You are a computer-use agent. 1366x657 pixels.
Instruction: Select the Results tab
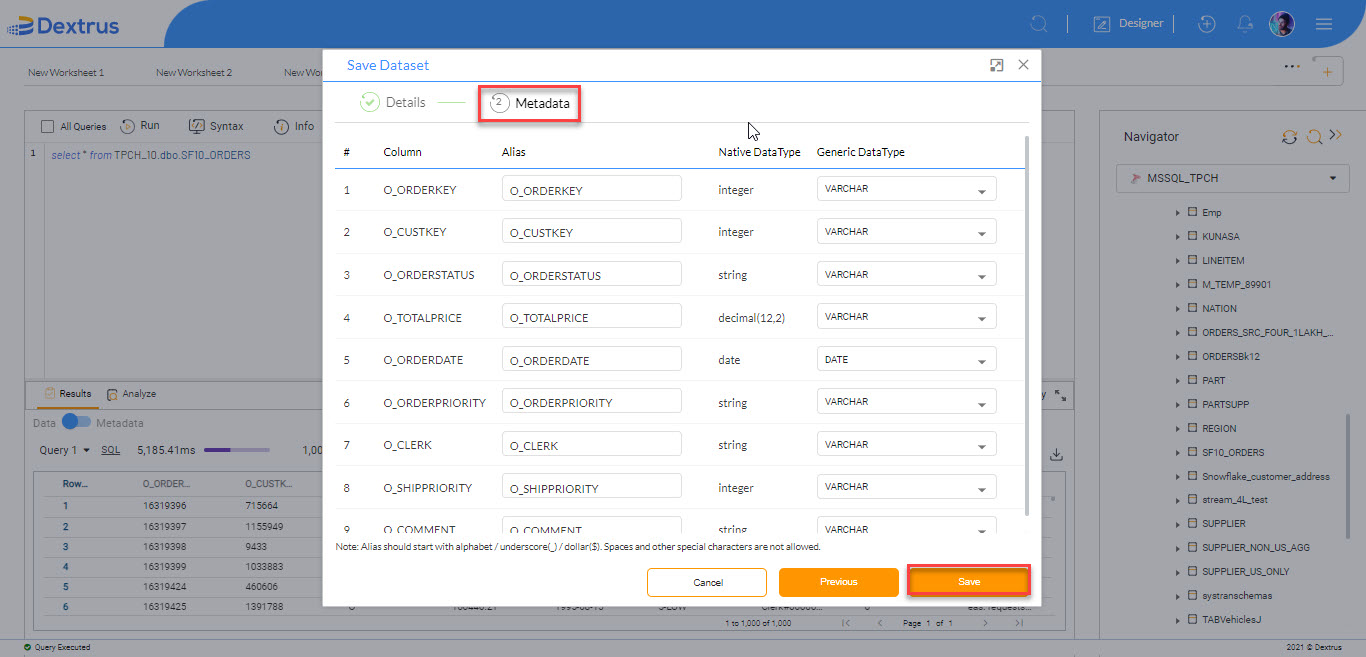68,394
